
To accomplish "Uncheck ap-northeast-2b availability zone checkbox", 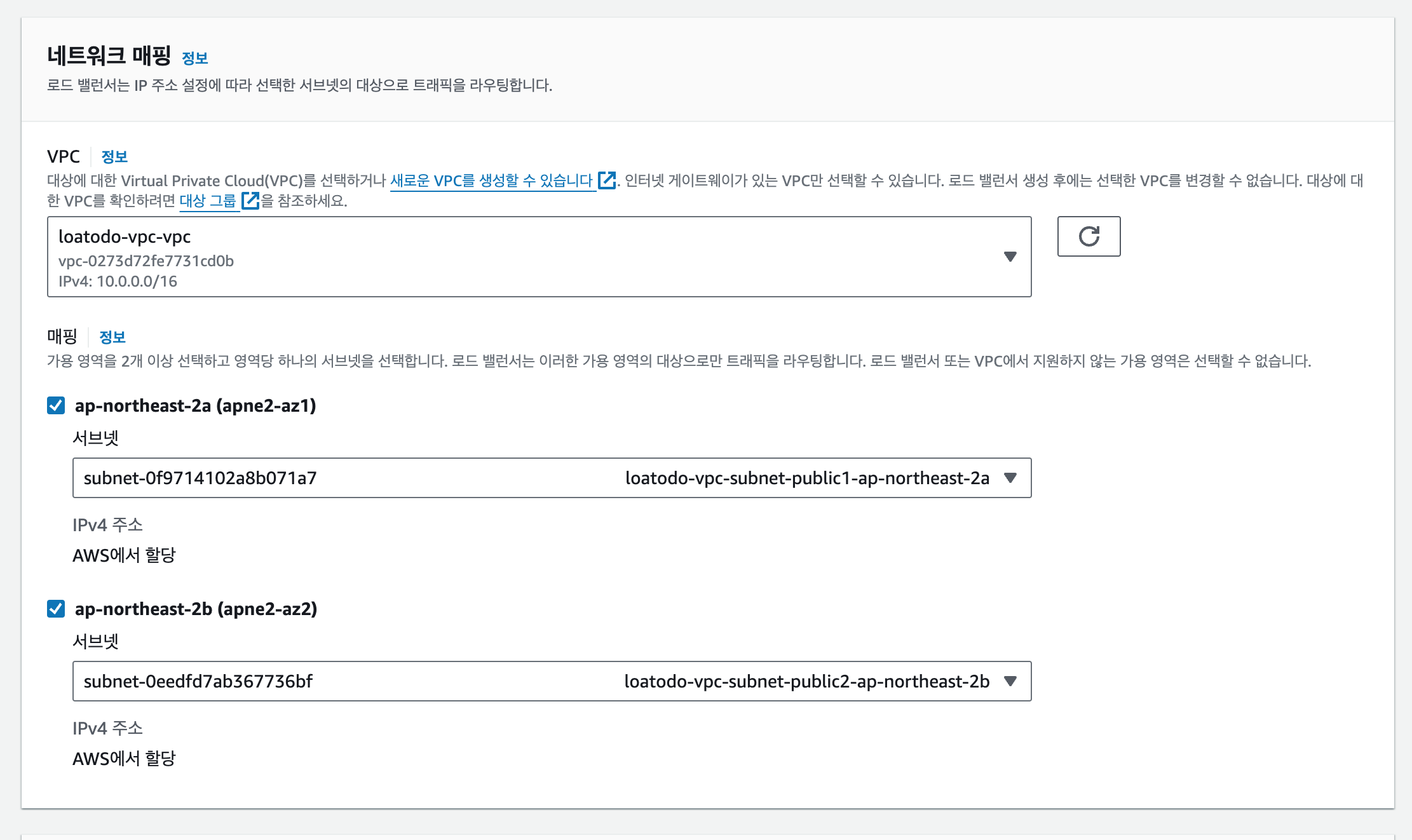I will [56, 609].
